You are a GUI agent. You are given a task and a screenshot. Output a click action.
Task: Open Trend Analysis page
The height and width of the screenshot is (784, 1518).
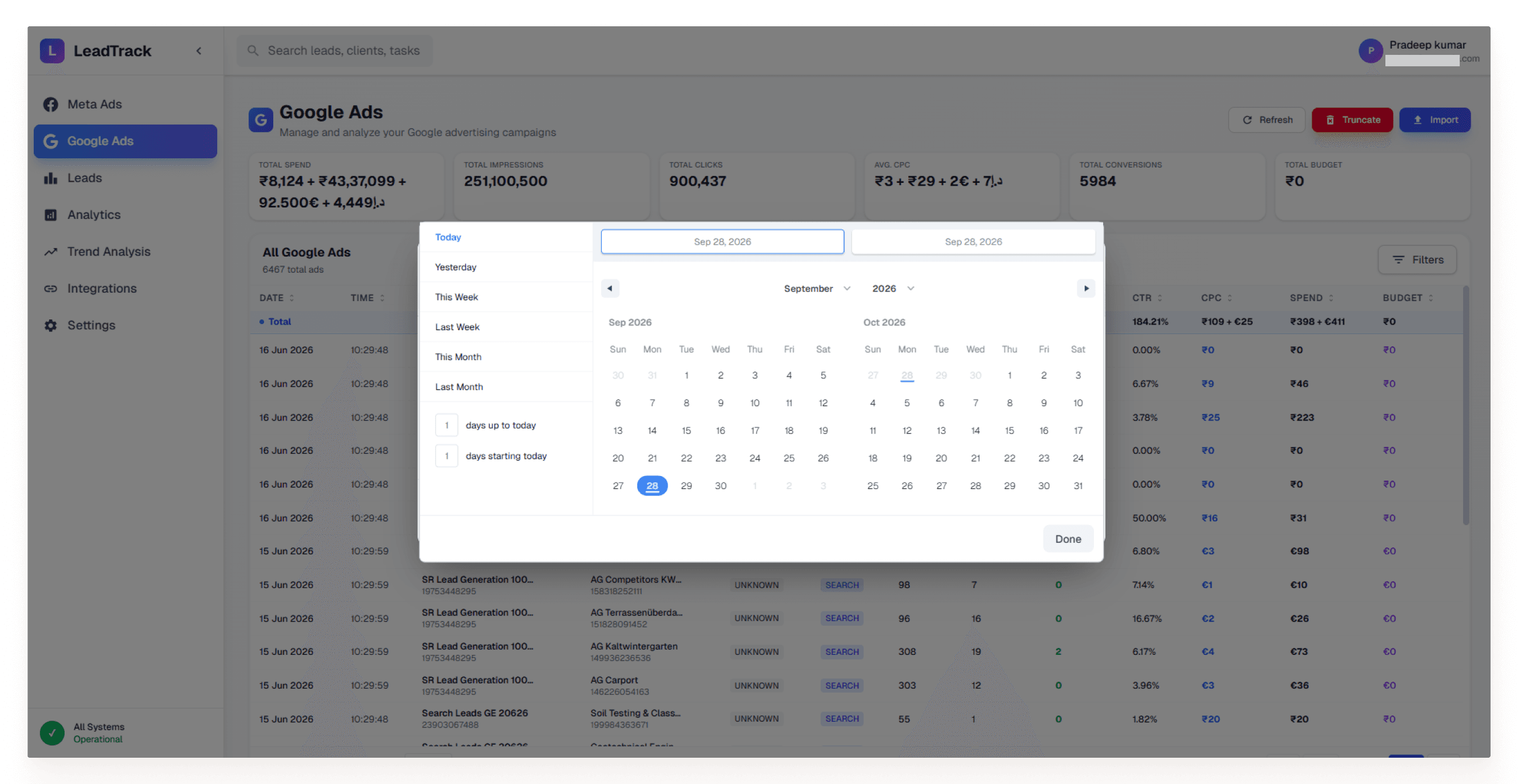pyautogui.click(x=125, y=251)
